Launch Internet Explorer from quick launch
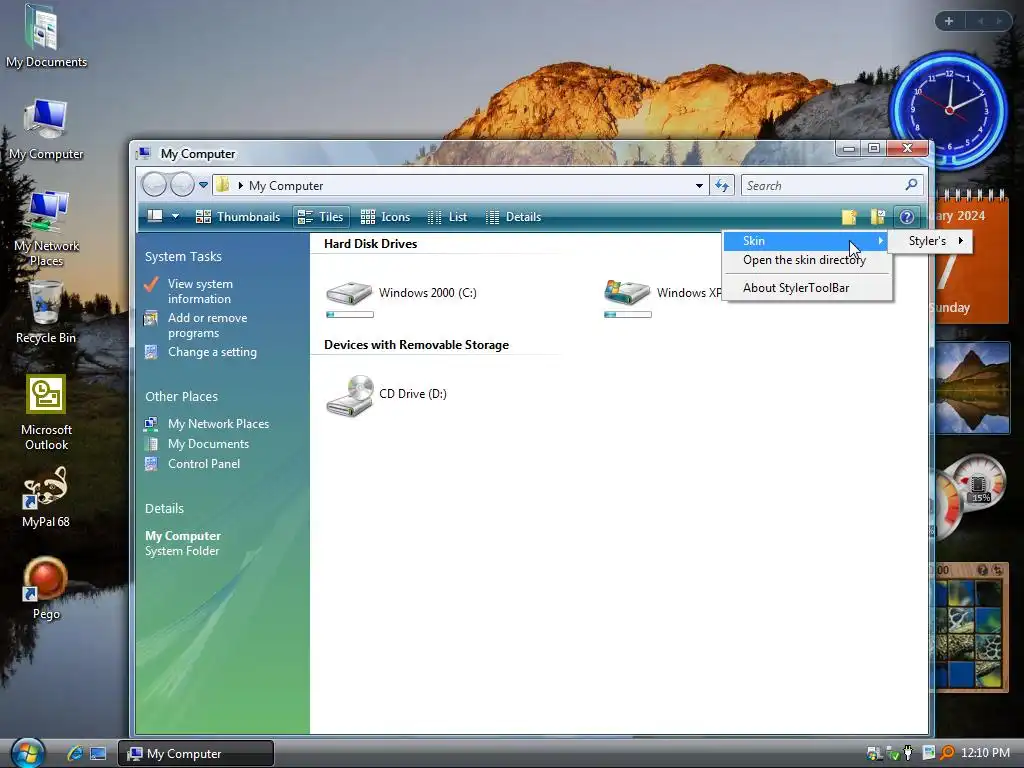This screenshot has height=768, width=1024. pos(75,753)
